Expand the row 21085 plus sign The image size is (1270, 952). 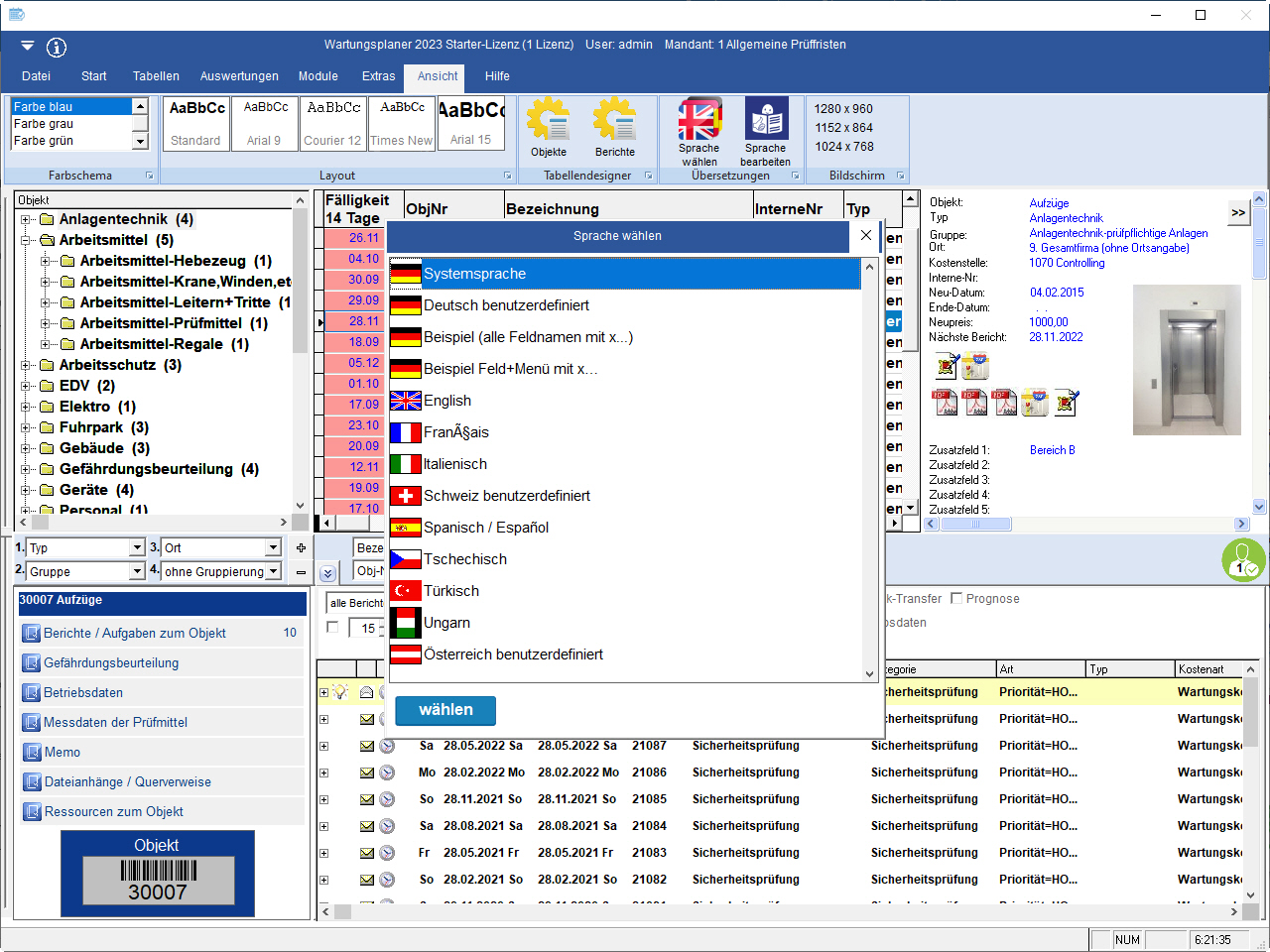(x=323, y=799)
